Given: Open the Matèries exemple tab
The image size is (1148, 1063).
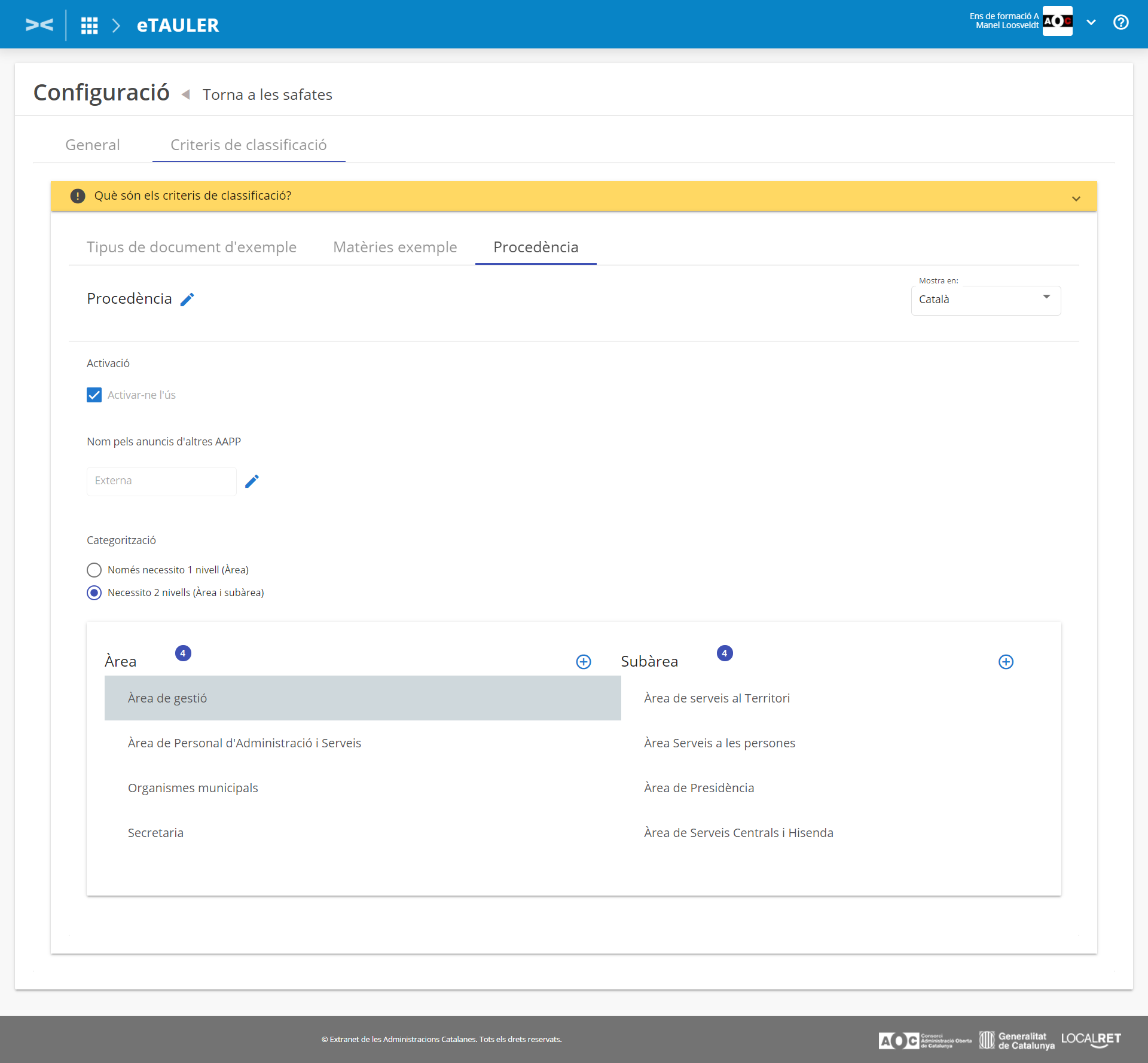Looking at the screenshot, I should (x=395, y=248).
